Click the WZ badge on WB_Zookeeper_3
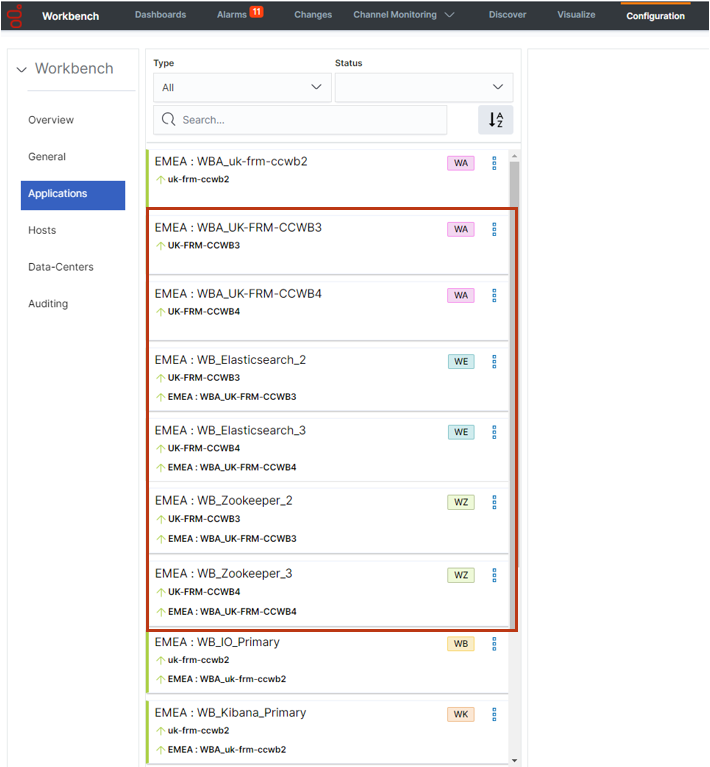The height and width of the screenshot is (767, 710). [x=460, y=575]
